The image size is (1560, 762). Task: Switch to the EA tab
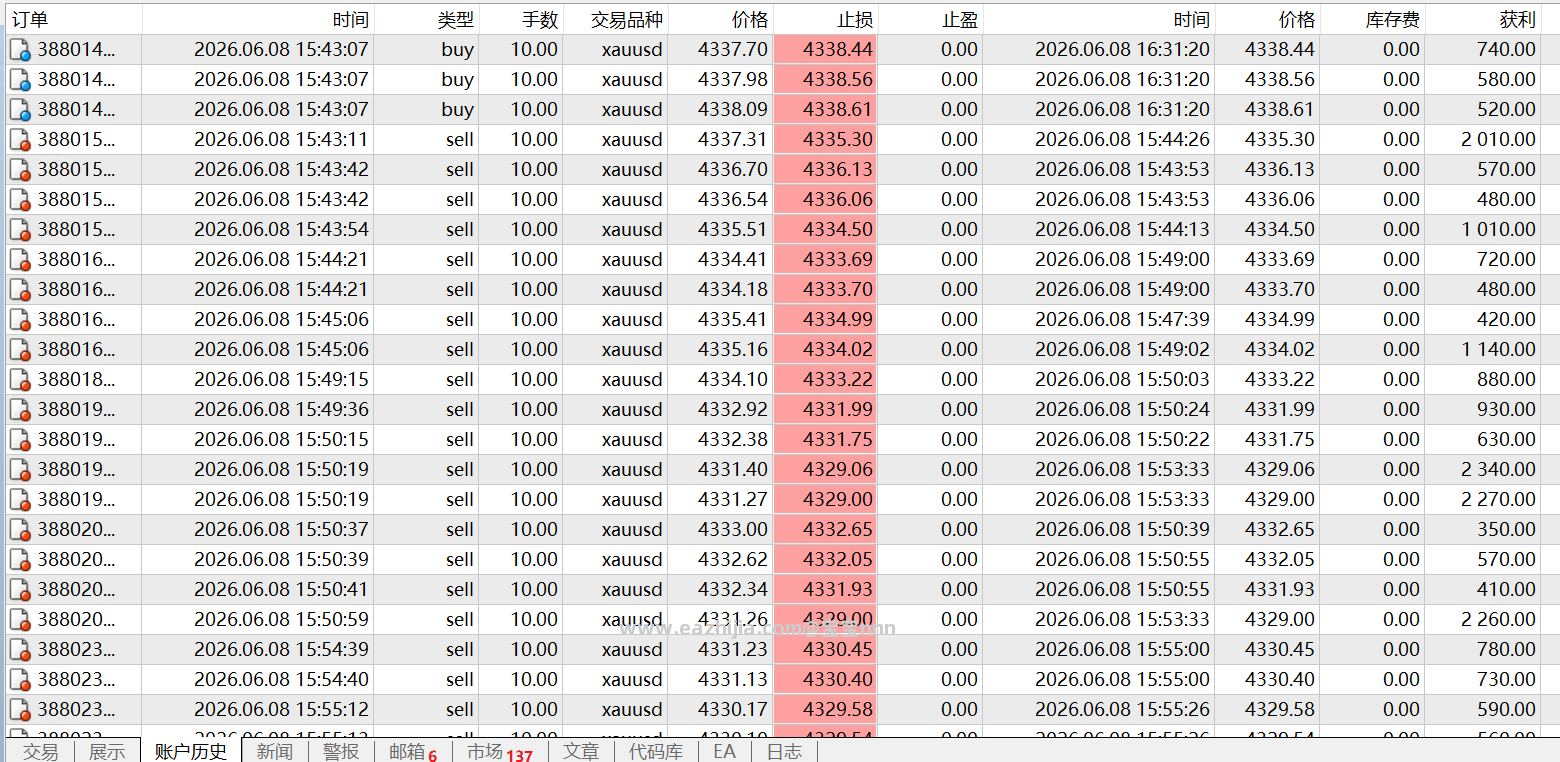[x=725, y=751]
